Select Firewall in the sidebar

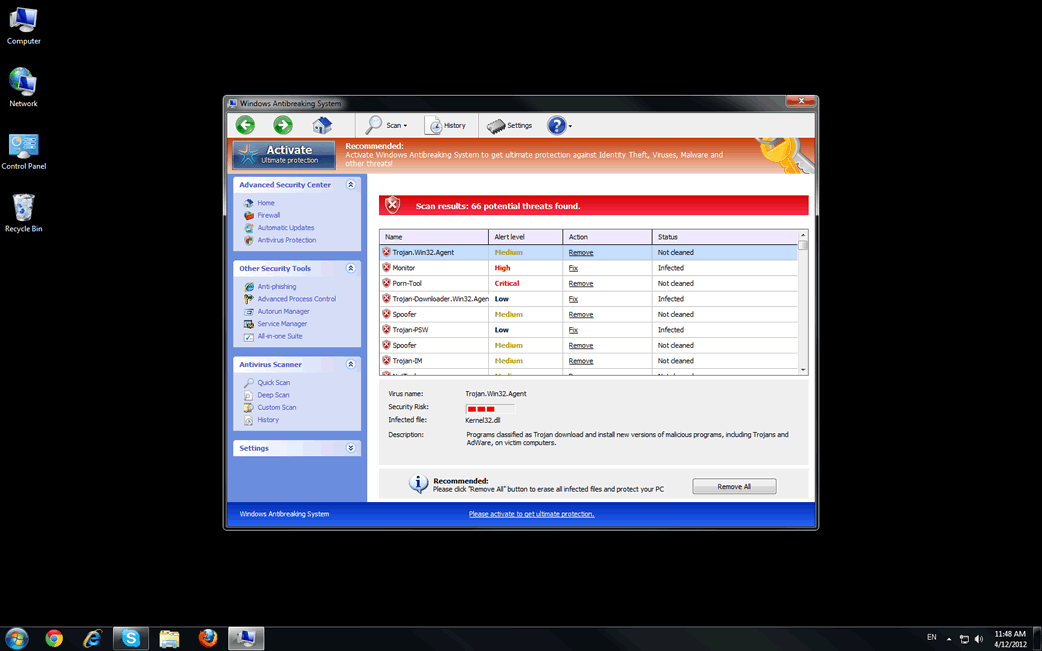point(268,215)
